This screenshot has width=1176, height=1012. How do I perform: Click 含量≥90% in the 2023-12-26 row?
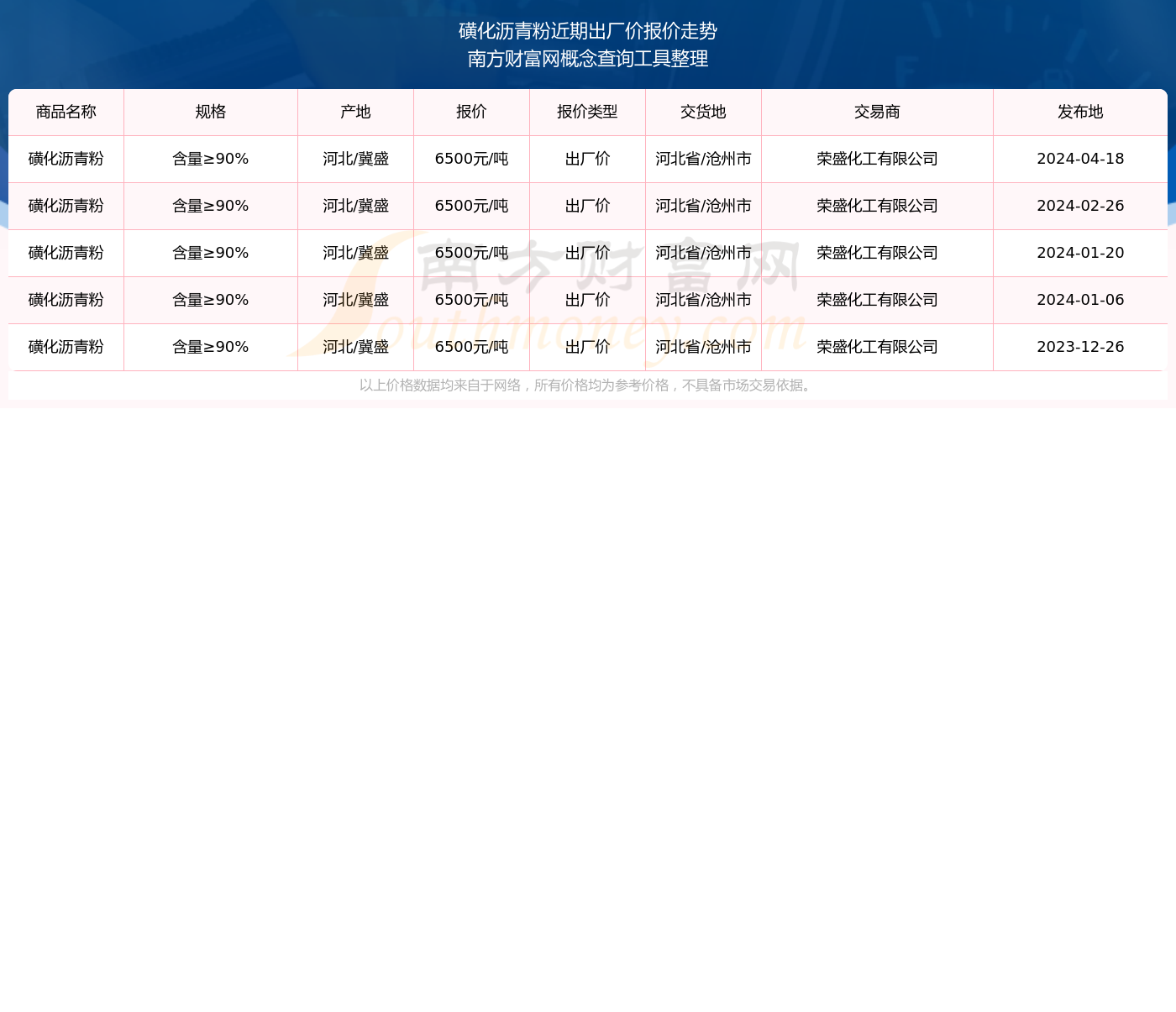[211, 347]
